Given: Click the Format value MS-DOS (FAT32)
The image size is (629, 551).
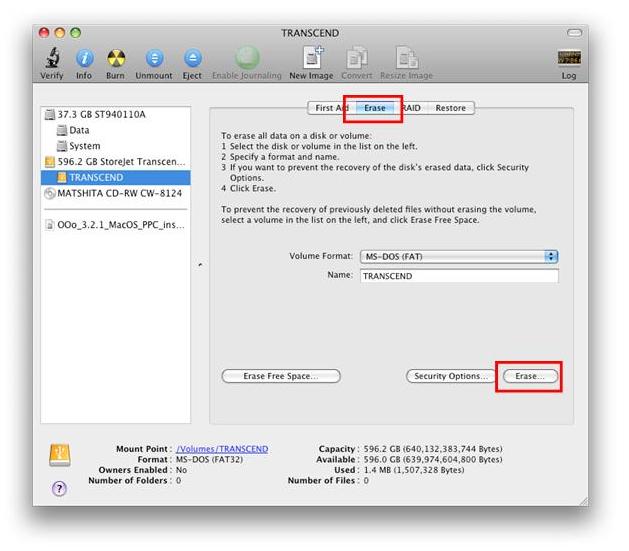Looking at the screenshot, I should pos(209,460).
